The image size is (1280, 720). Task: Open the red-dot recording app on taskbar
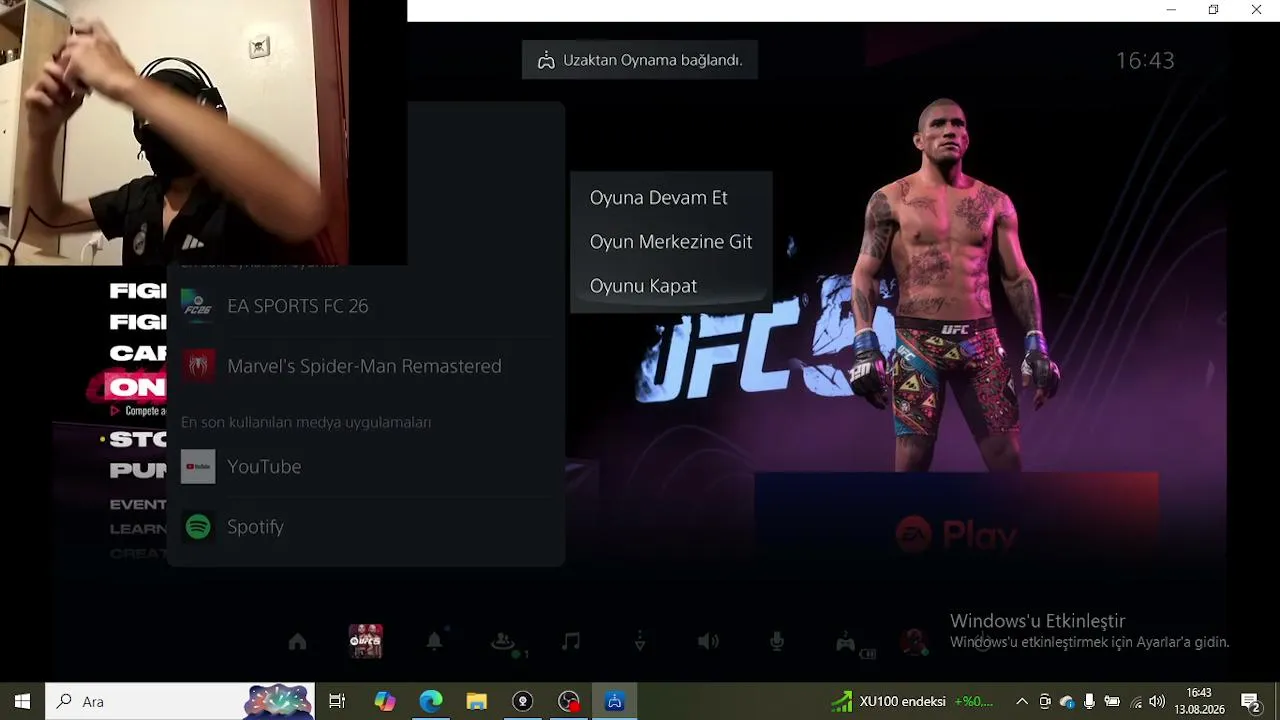[569, 701]
